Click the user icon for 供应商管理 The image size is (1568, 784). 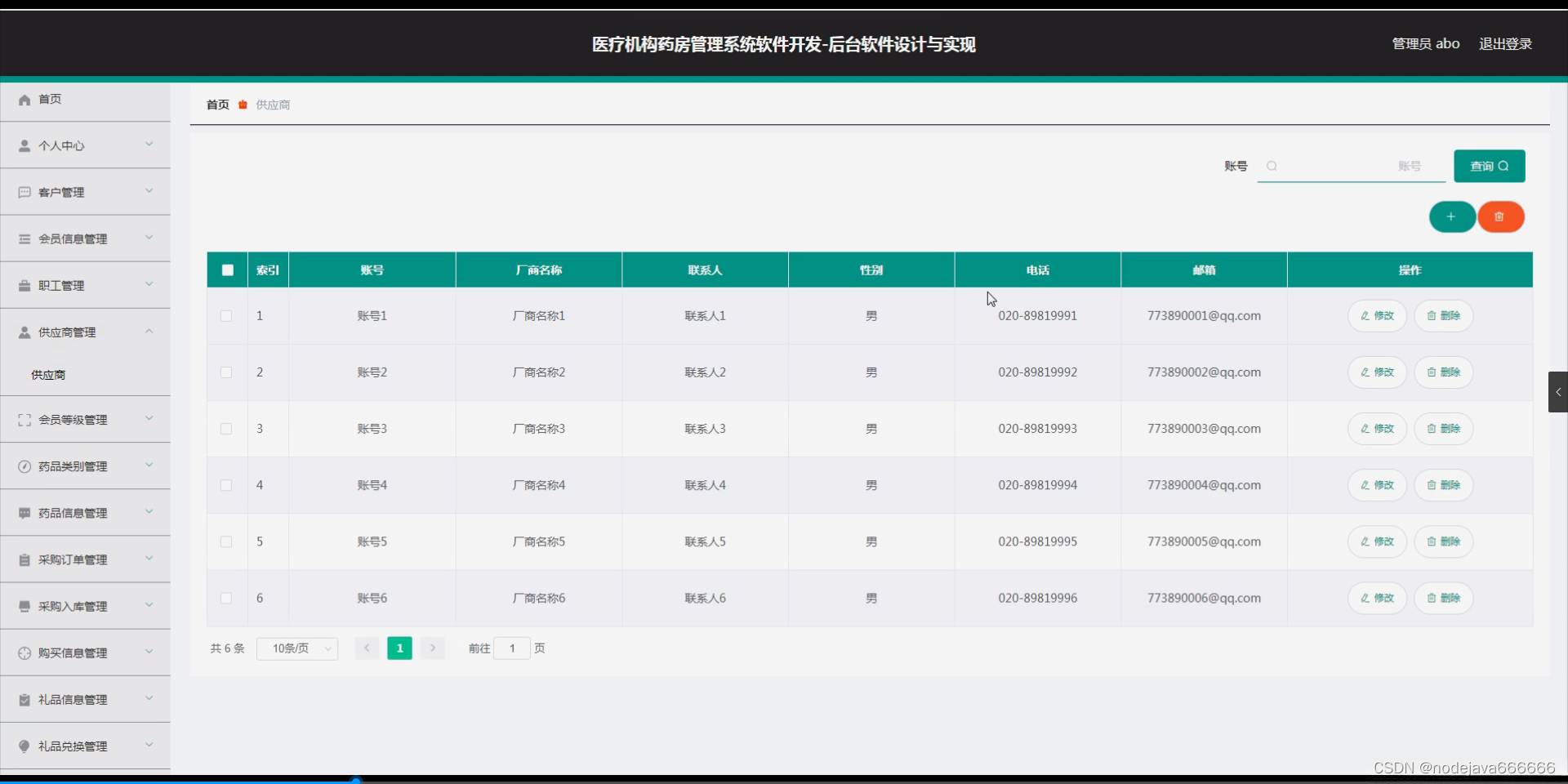pyautogui.click(x=24, y=332)
